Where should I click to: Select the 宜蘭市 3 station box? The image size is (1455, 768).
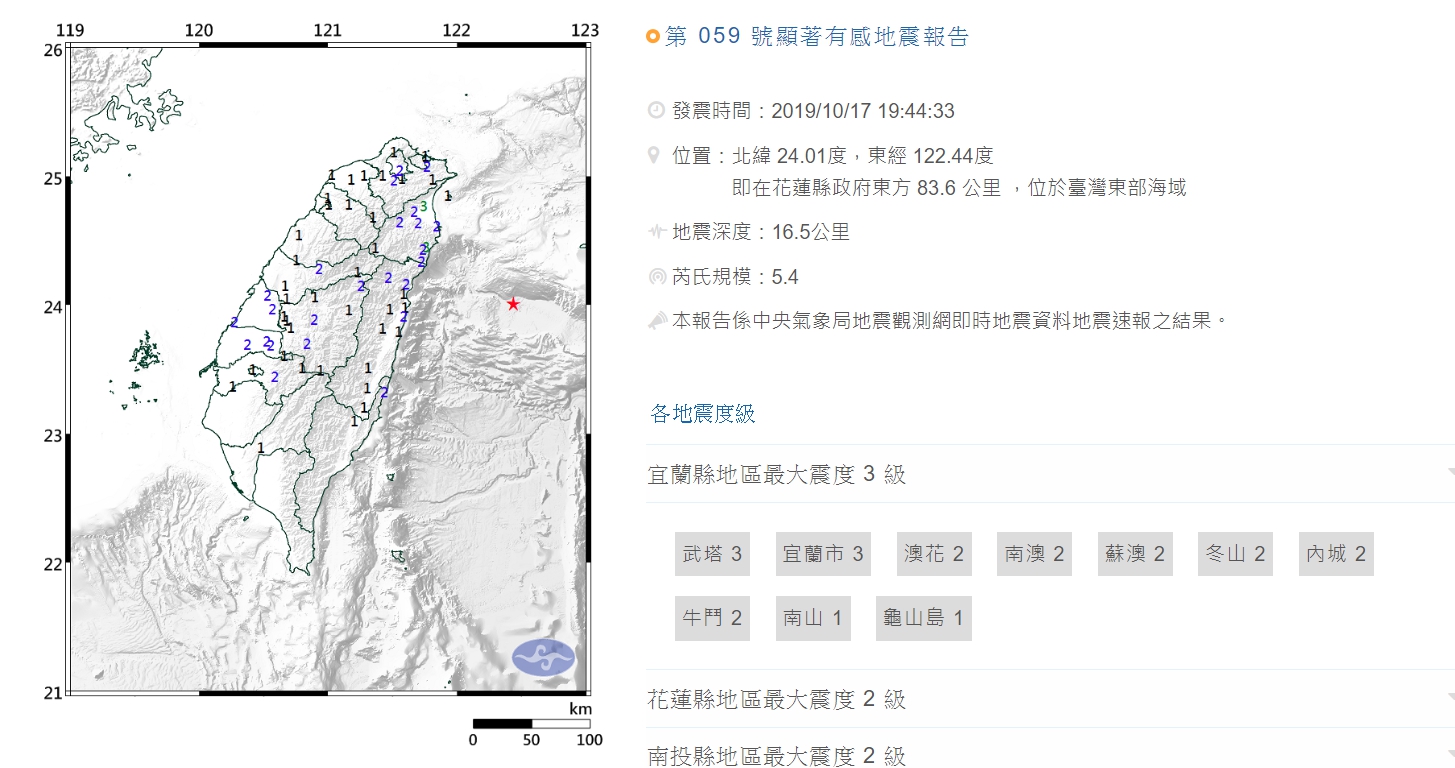pyautogui.click(x=822, y=553)
